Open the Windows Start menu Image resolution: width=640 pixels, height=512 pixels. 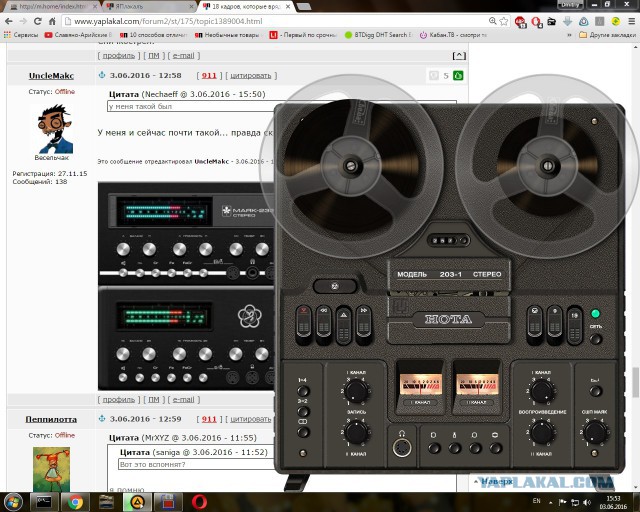(x=13, y=502)
